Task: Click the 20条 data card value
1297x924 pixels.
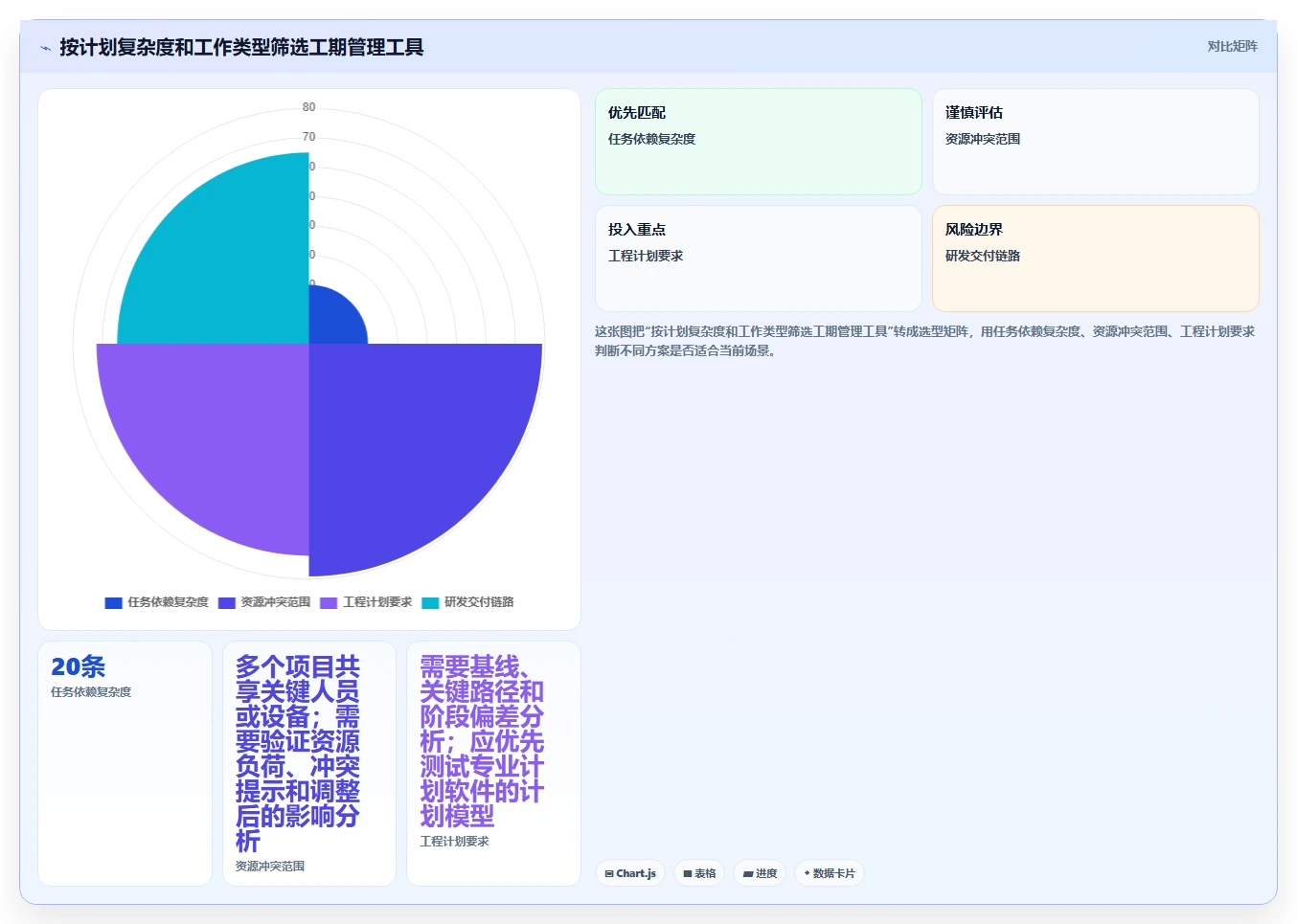Action: pyautogui.click(x=78, y=666)
